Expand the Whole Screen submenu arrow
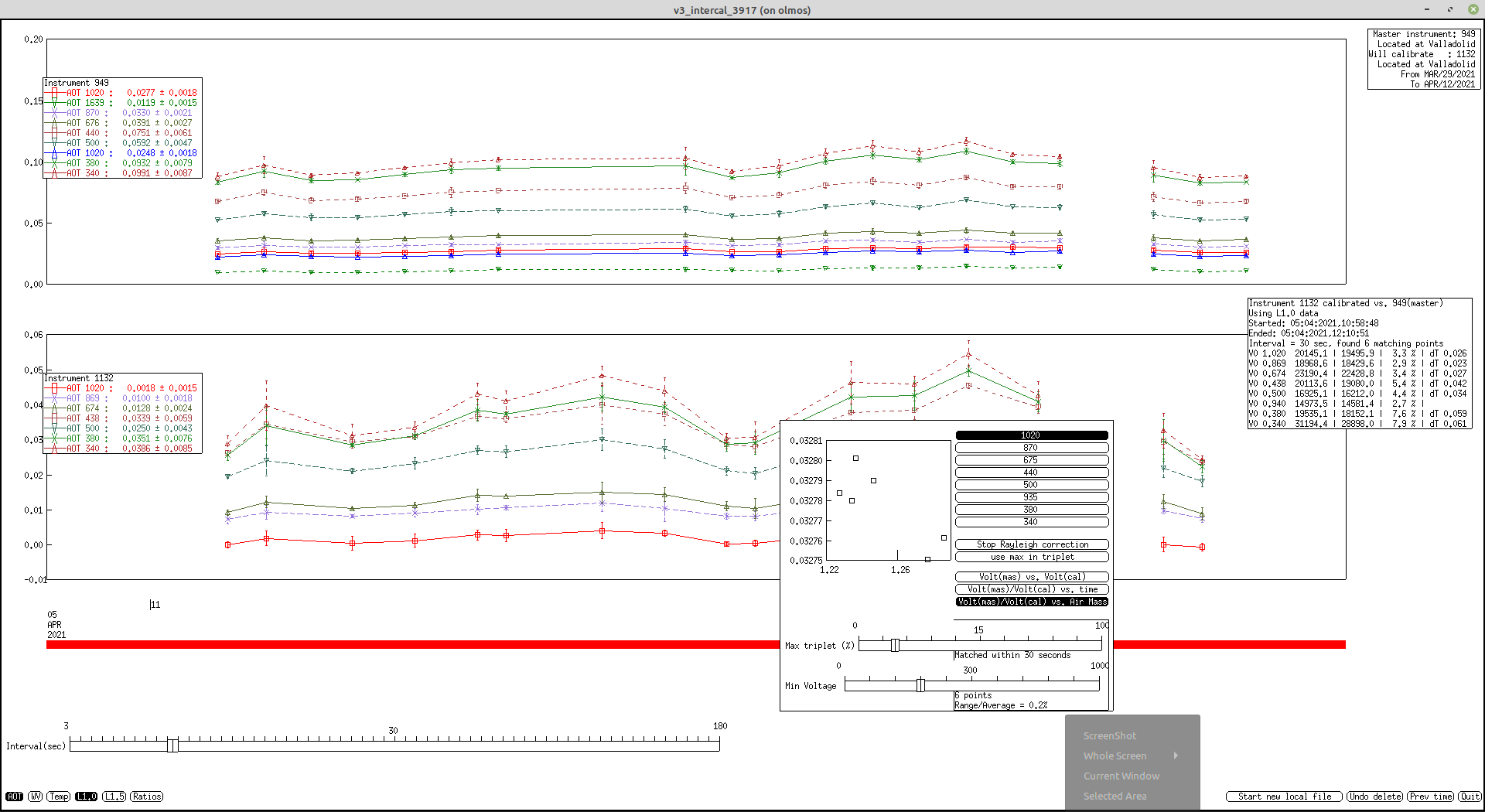Image resolution: width=1485 pixels, height=812 pixels. [1176, 756]
